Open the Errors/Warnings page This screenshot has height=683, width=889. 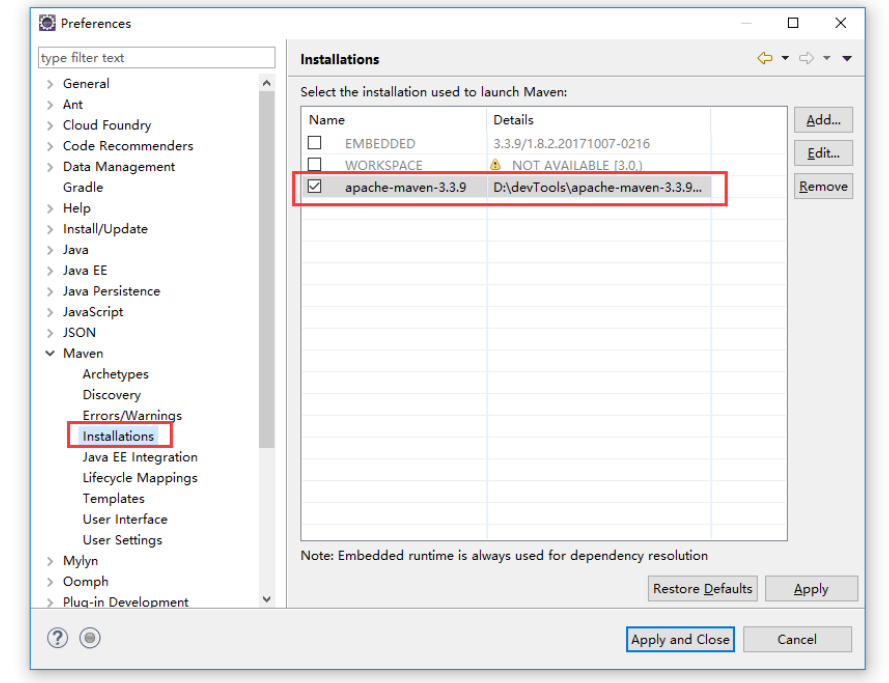(132, 415)
